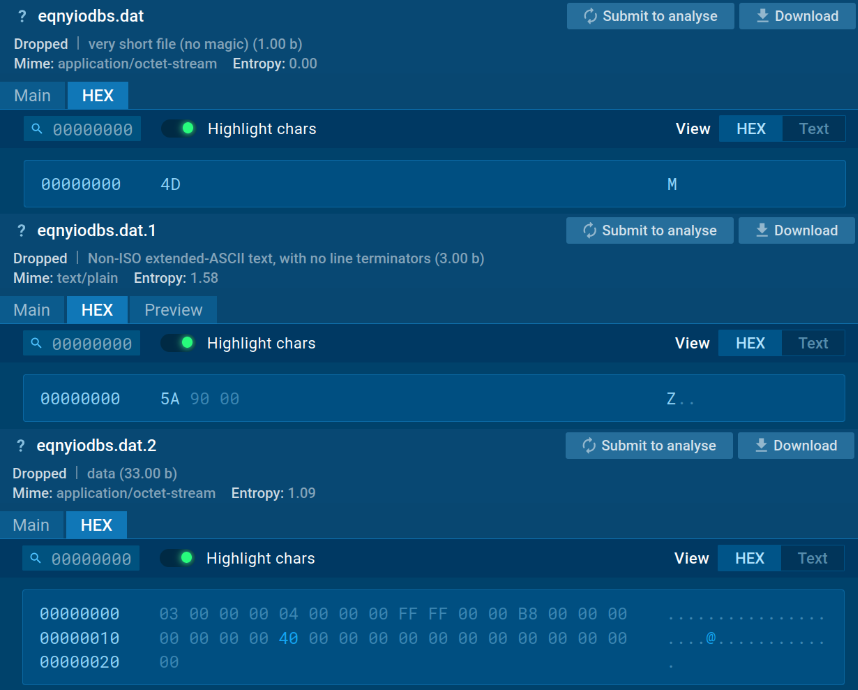Click search icon in eqnyiodbs.dat.1 offset field
858x690 pixels.
point(36,344)
